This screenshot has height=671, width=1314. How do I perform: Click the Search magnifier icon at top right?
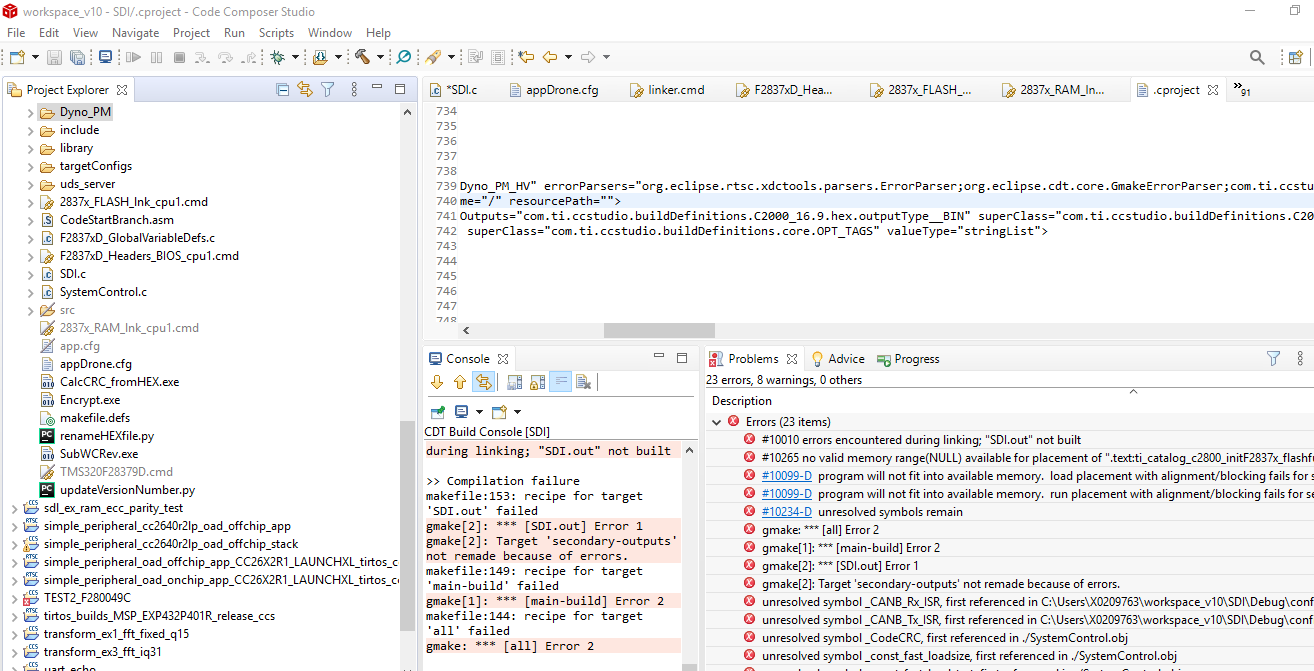coord(1257,57)
